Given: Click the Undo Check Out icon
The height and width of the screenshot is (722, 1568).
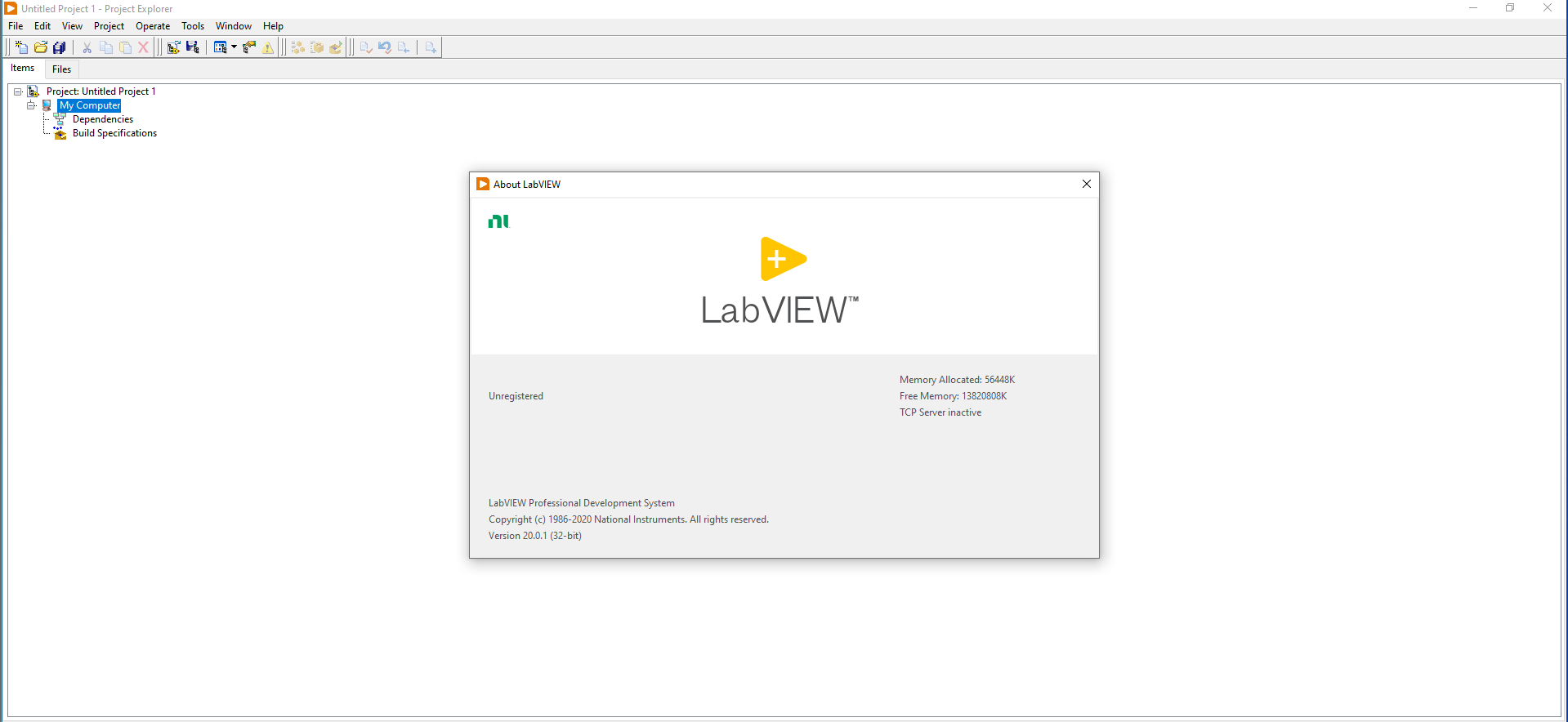Looking at the screenshot, I should (385, 47).
